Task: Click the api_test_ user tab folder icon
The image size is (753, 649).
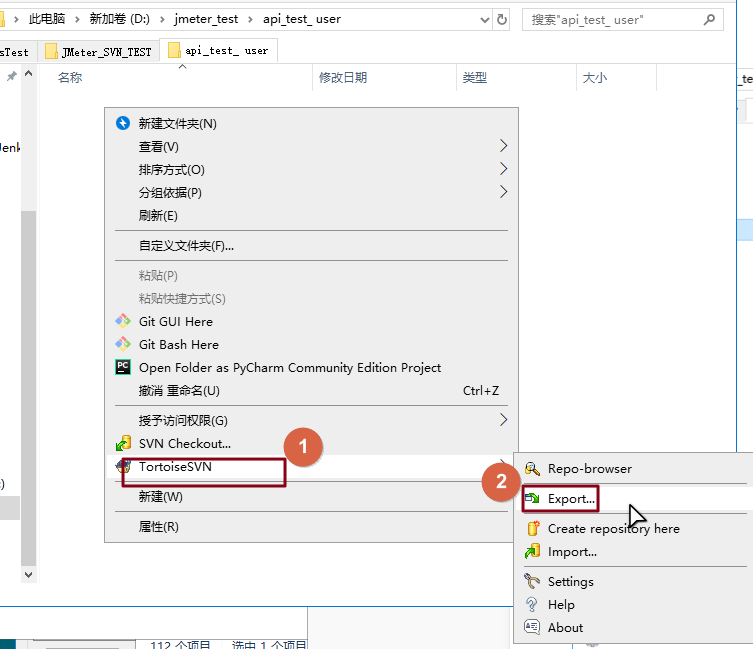Action: point(174,50)
